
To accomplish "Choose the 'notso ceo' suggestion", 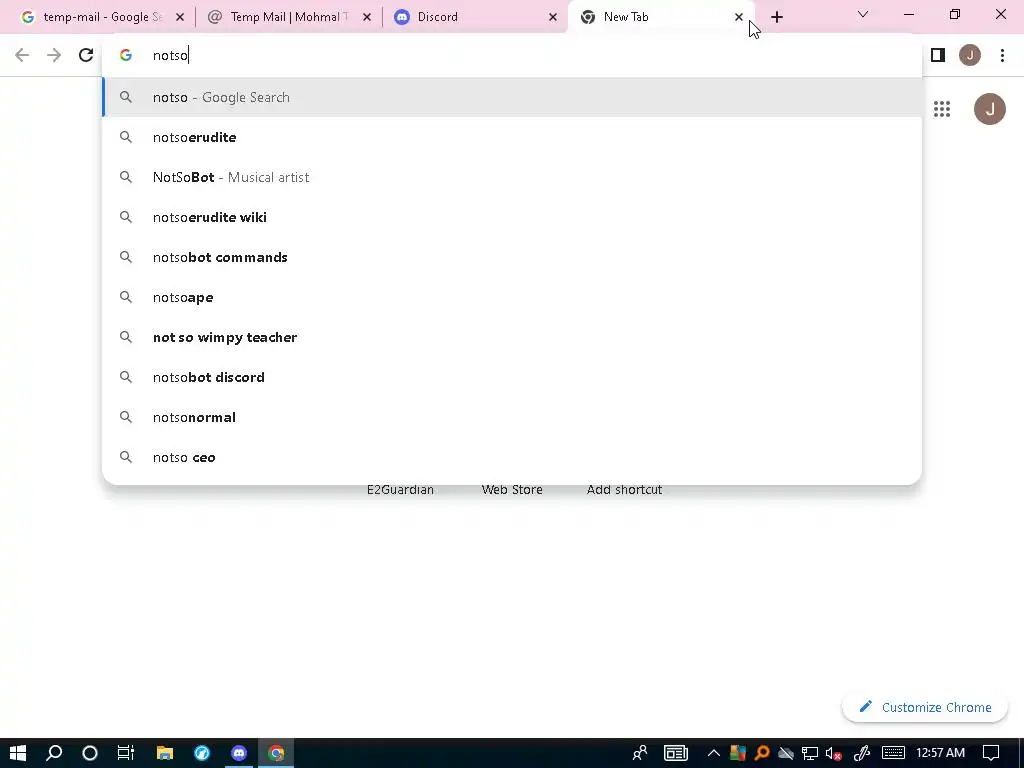I will coord(512,457).
